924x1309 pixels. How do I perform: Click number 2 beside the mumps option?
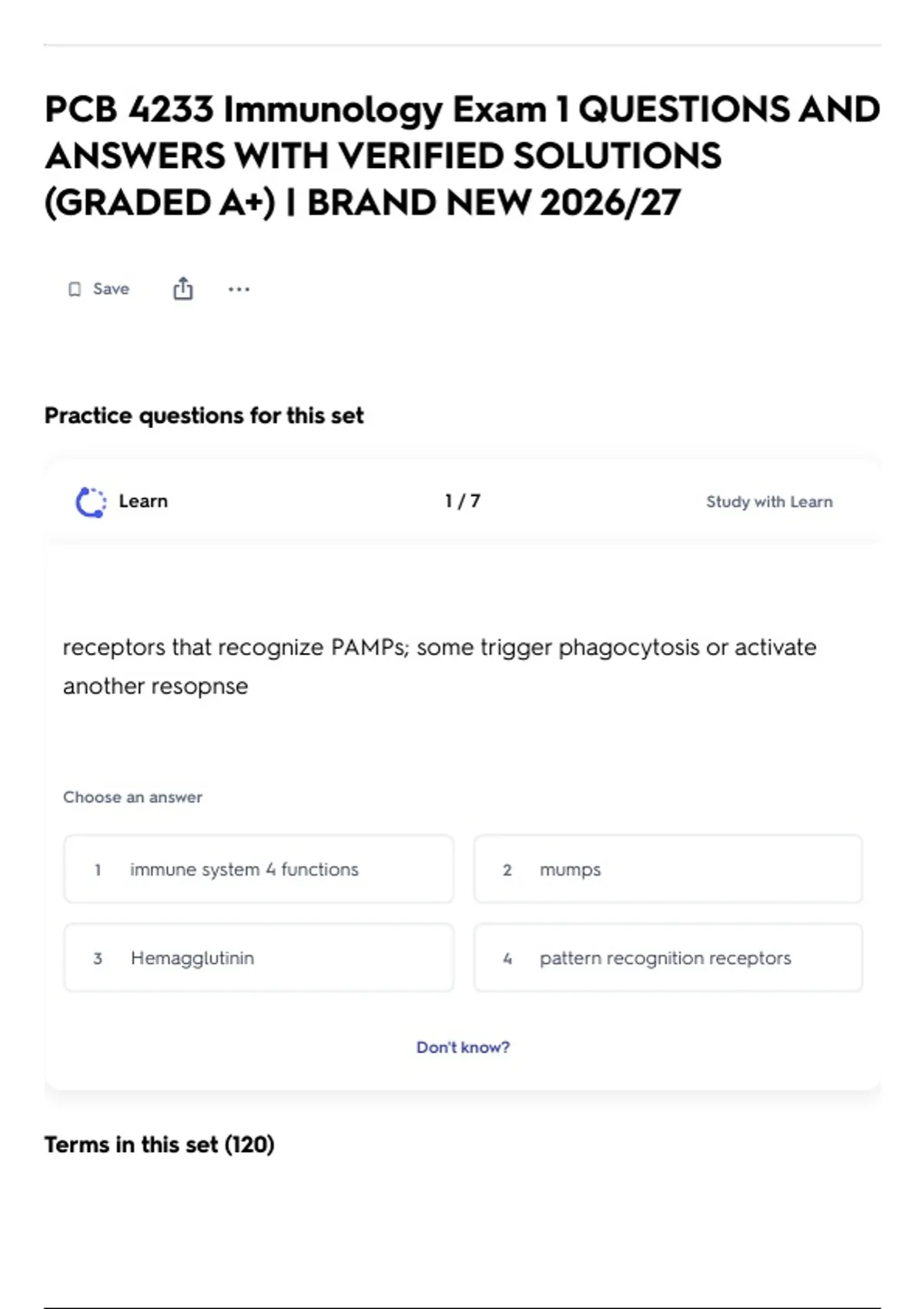(x=507, y=870)
